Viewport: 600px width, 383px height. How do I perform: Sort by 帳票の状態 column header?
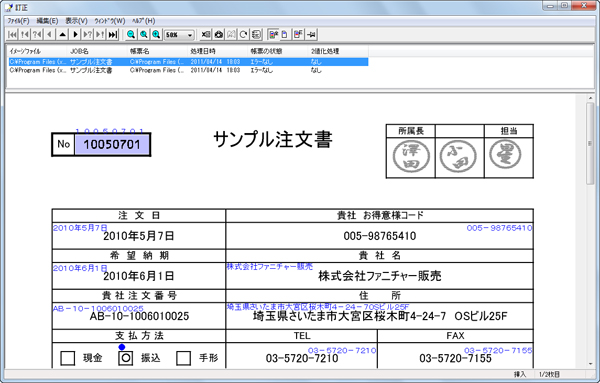point(278,51)
